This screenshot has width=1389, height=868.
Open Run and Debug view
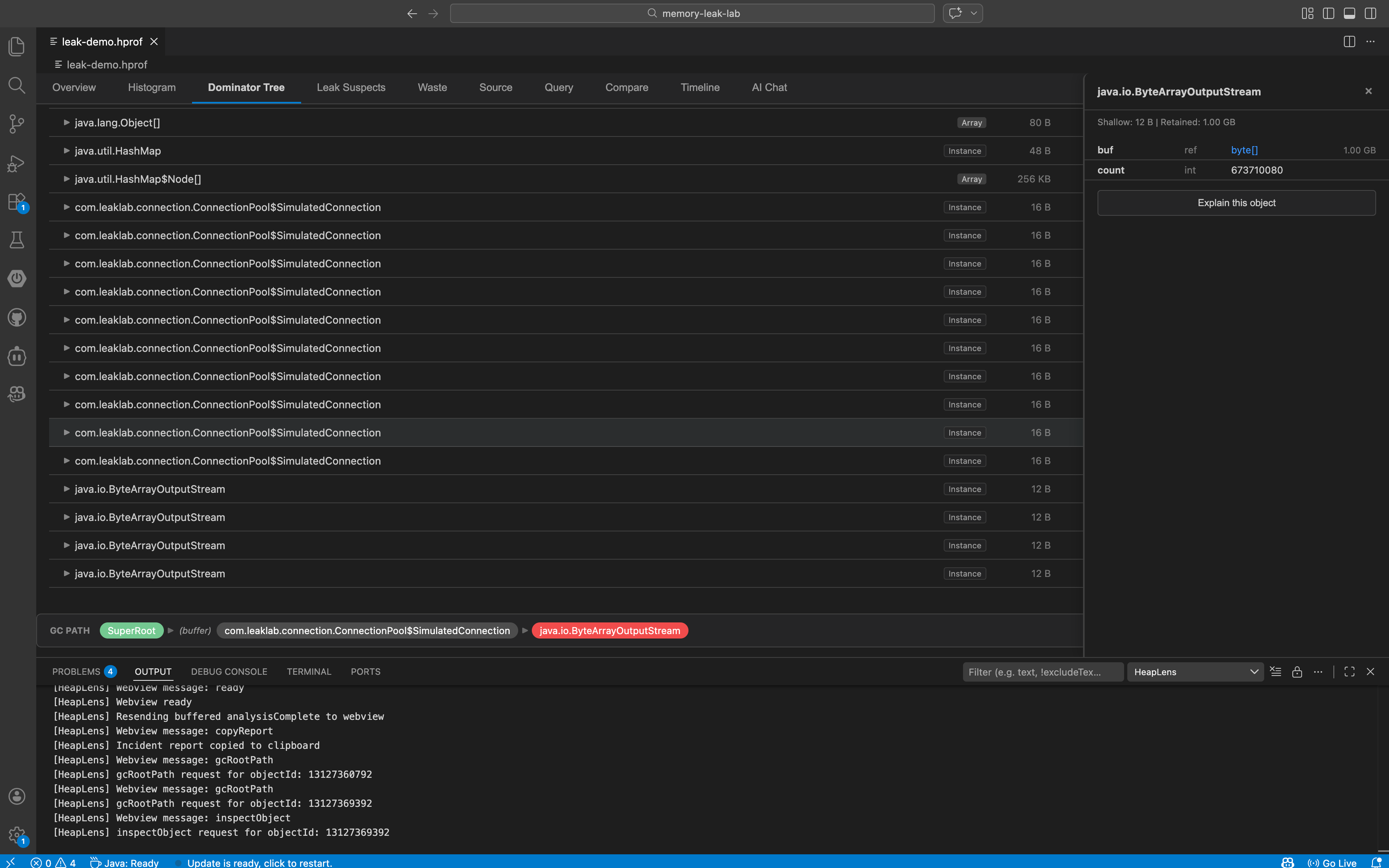click(x=17, y=163)
